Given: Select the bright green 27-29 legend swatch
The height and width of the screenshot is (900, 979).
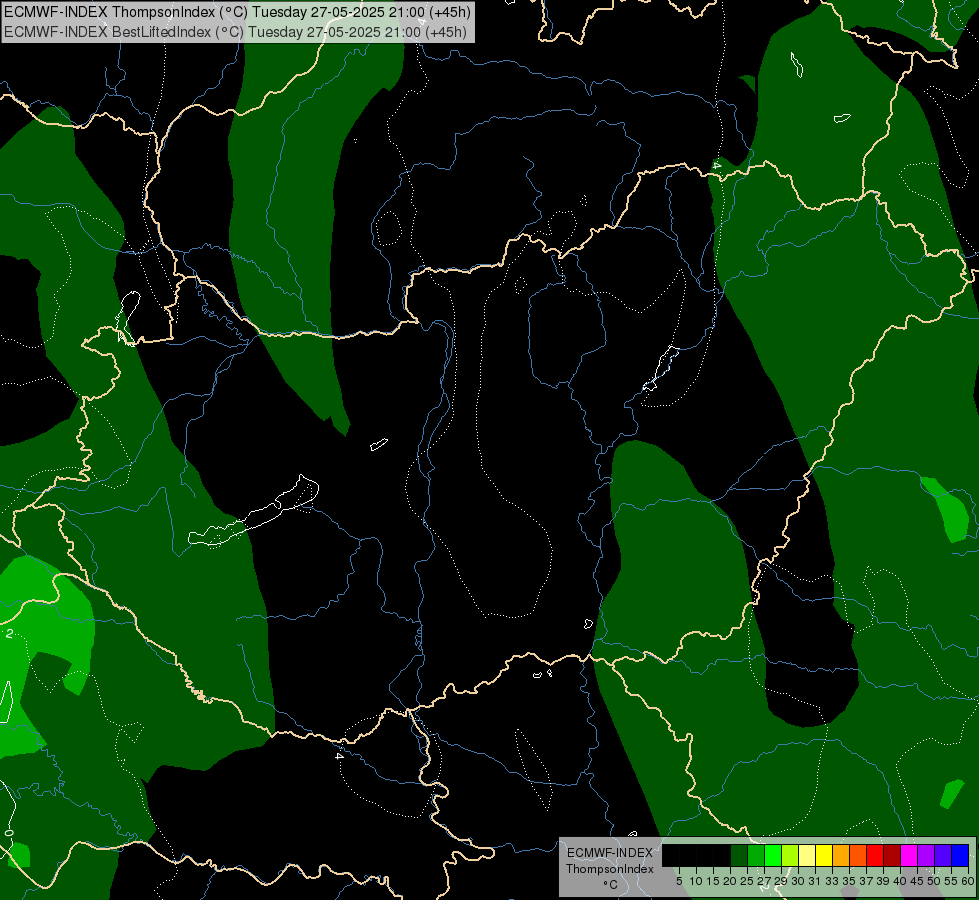Looking at the screenshot, I should coord(773,855).
